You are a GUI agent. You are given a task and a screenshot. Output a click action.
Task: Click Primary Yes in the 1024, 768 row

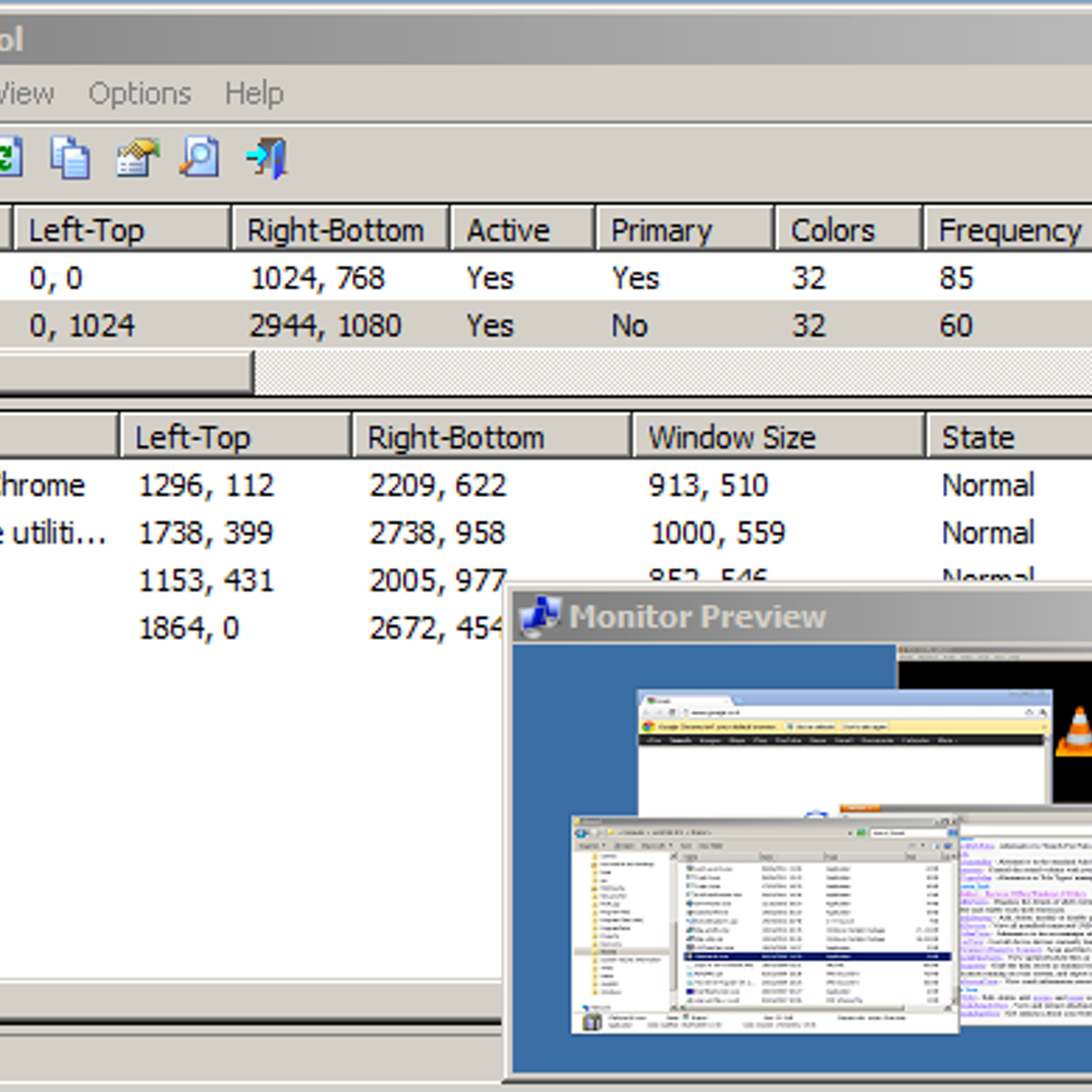coord(635,278)
